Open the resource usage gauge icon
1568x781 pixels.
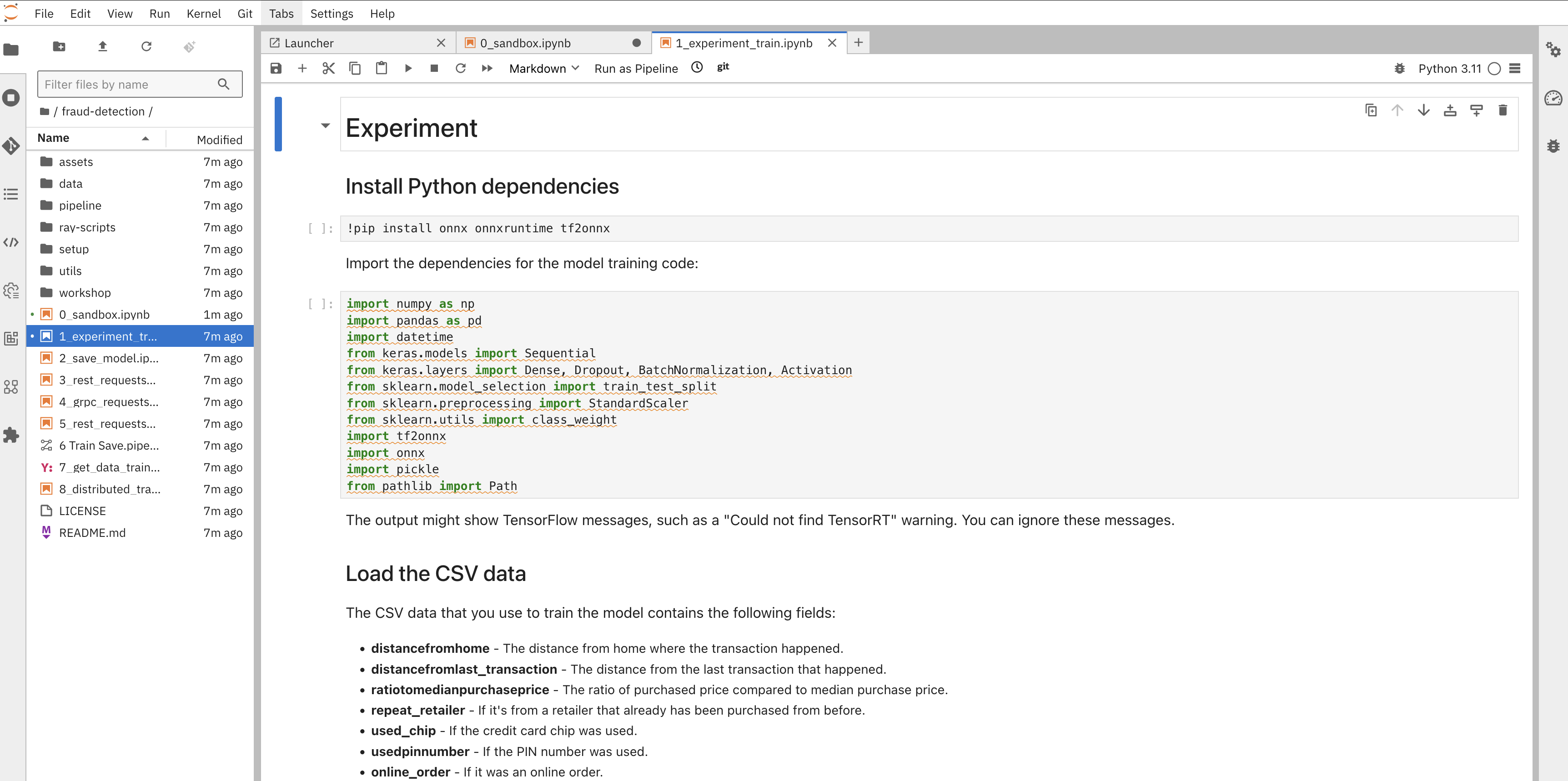pyautogui.click(x=1553, y=98)
